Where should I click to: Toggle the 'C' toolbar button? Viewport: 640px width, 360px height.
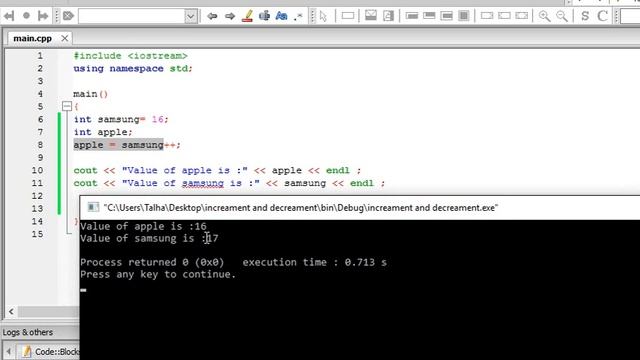[x=602, y=16]
